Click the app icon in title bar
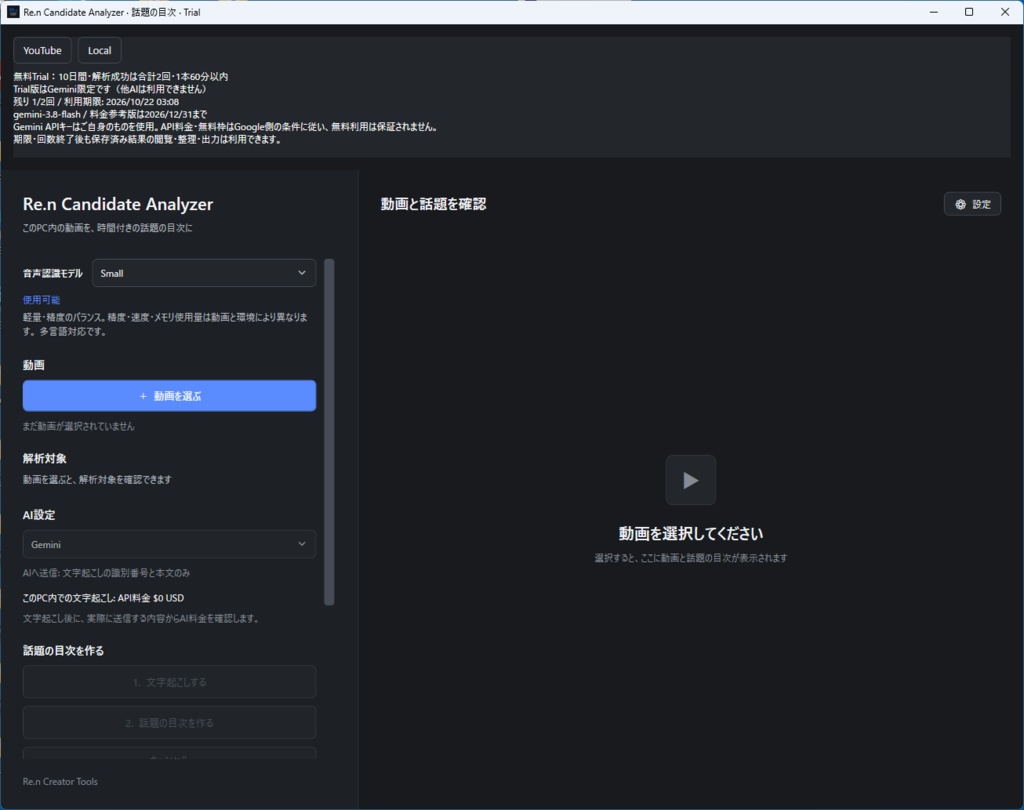1024x810 pixels. [x=13, y=12]
